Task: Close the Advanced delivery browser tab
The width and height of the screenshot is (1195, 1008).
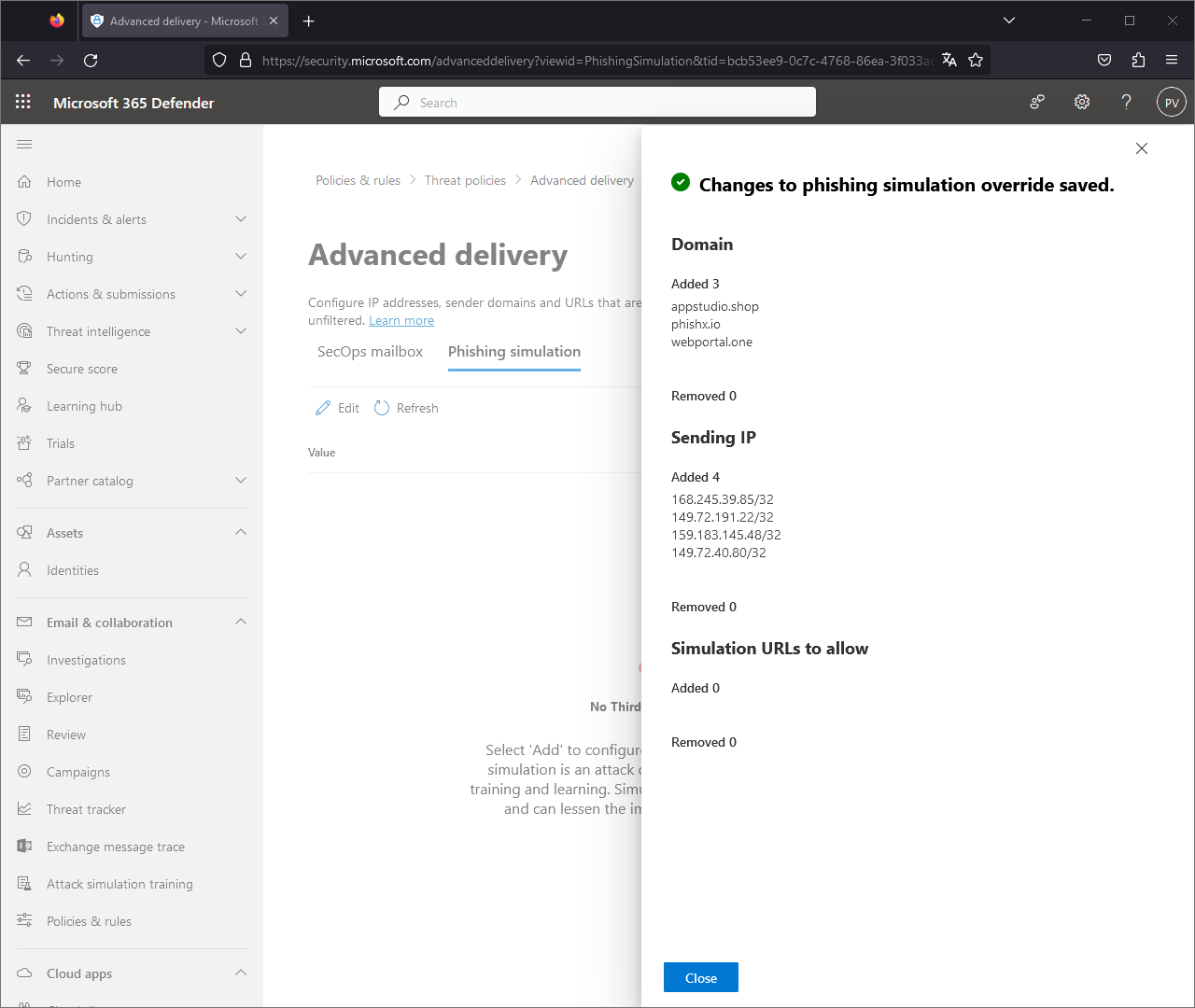Action: tap(274, 21)
